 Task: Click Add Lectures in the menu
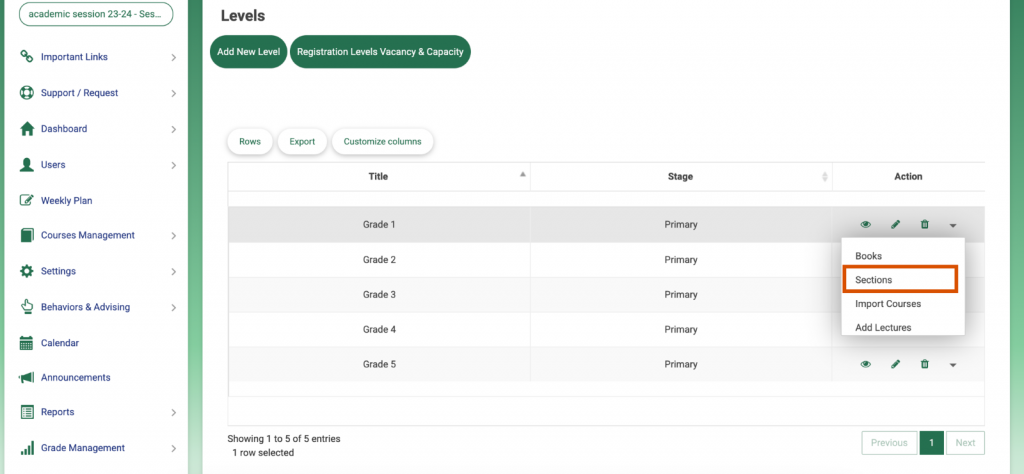(883, 328)
